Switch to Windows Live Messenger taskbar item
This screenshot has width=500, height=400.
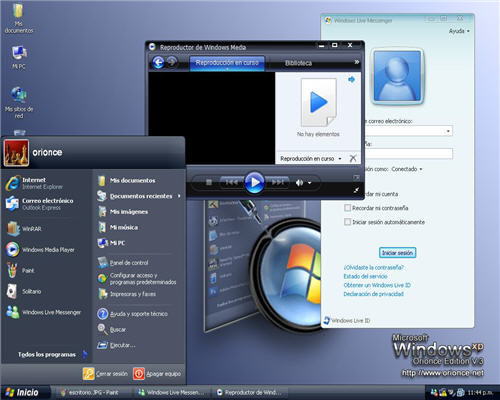(171, 392)
